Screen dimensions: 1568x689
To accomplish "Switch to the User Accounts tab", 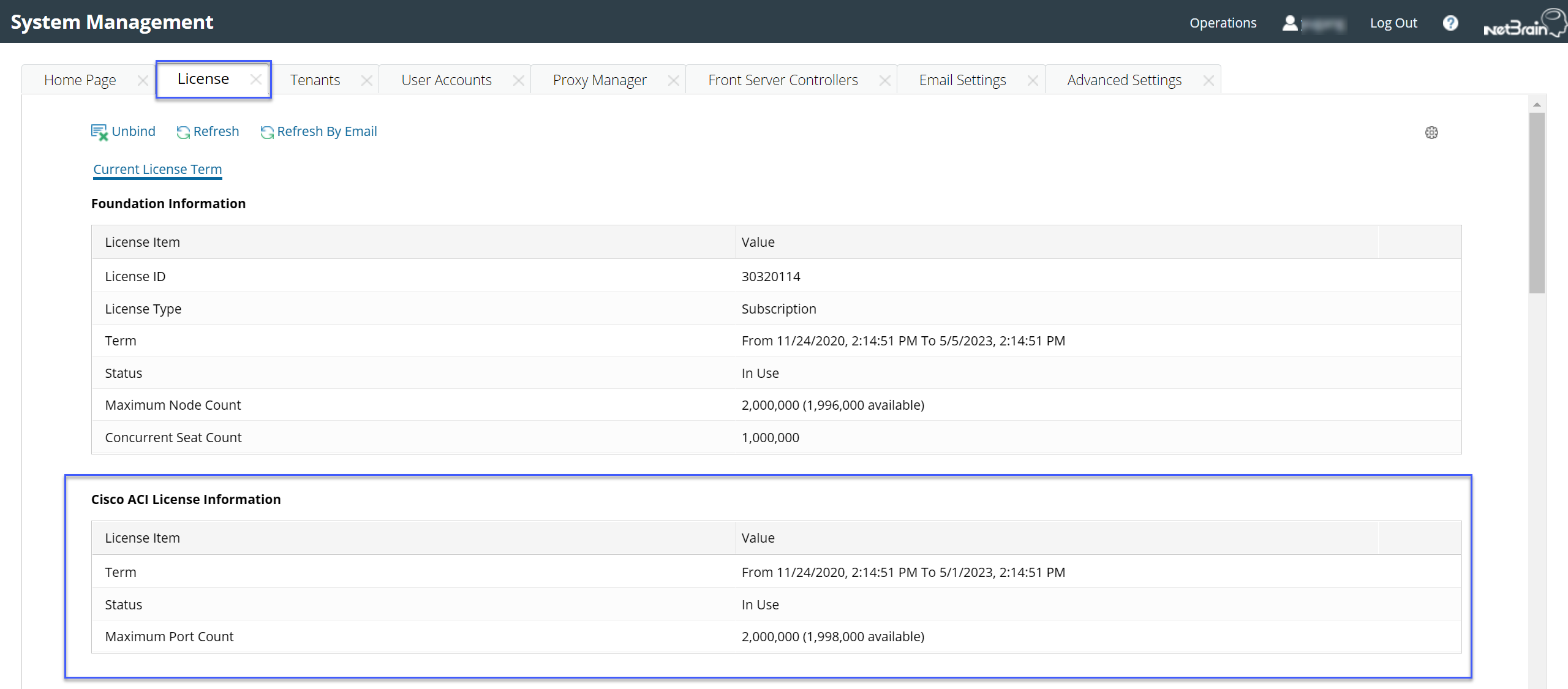I will pyautogui.click(x=446, y=80).
